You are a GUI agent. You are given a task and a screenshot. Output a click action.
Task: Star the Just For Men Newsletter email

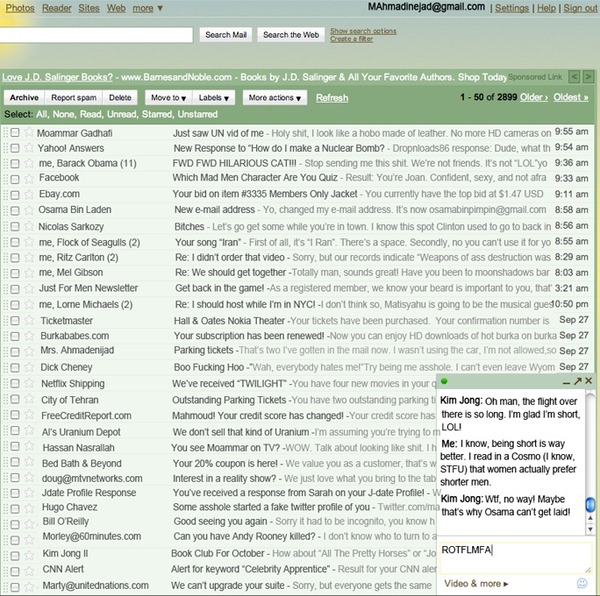point(29,288)
